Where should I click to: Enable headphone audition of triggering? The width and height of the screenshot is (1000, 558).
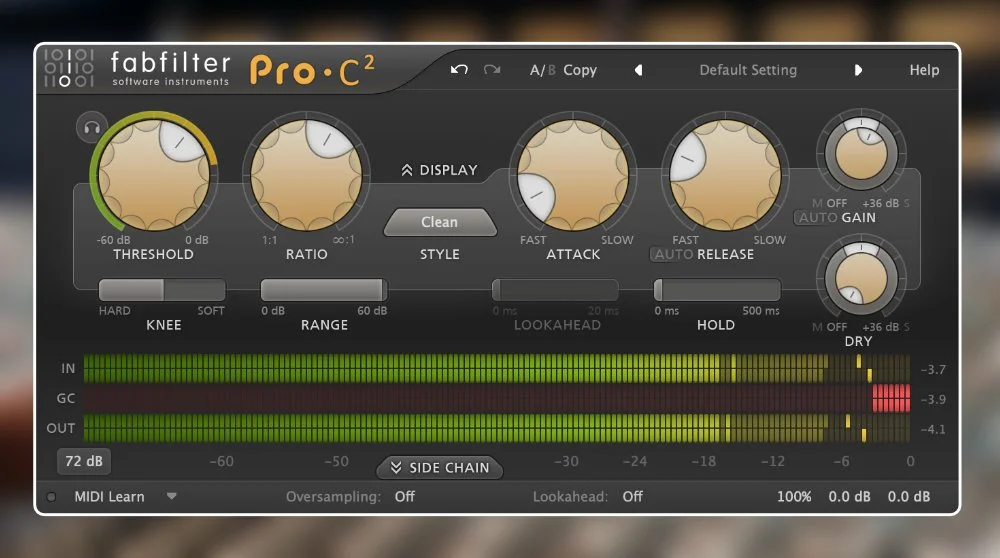click(x=92, y=128)
